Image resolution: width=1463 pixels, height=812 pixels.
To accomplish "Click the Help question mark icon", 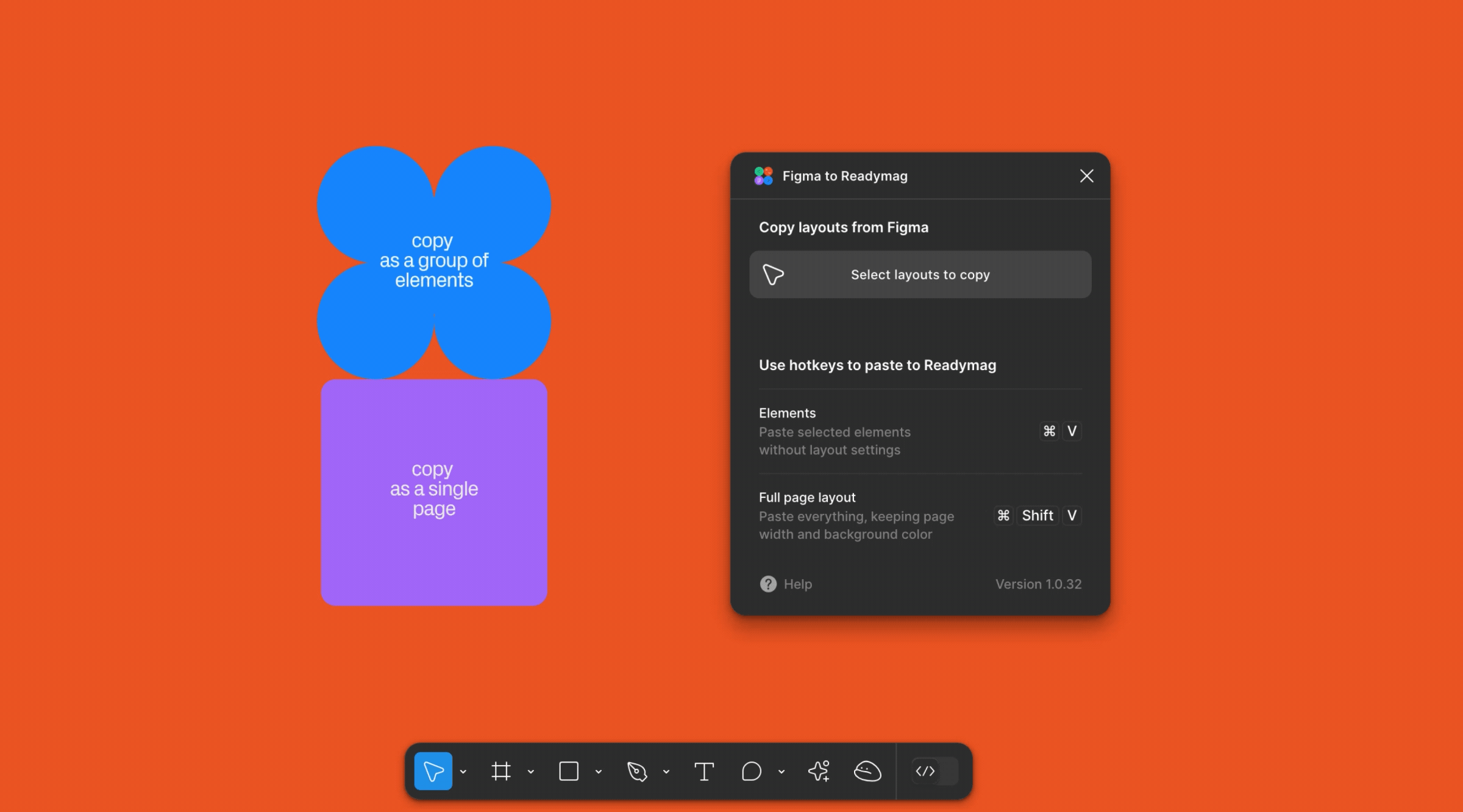I will [x=768, y=584].
